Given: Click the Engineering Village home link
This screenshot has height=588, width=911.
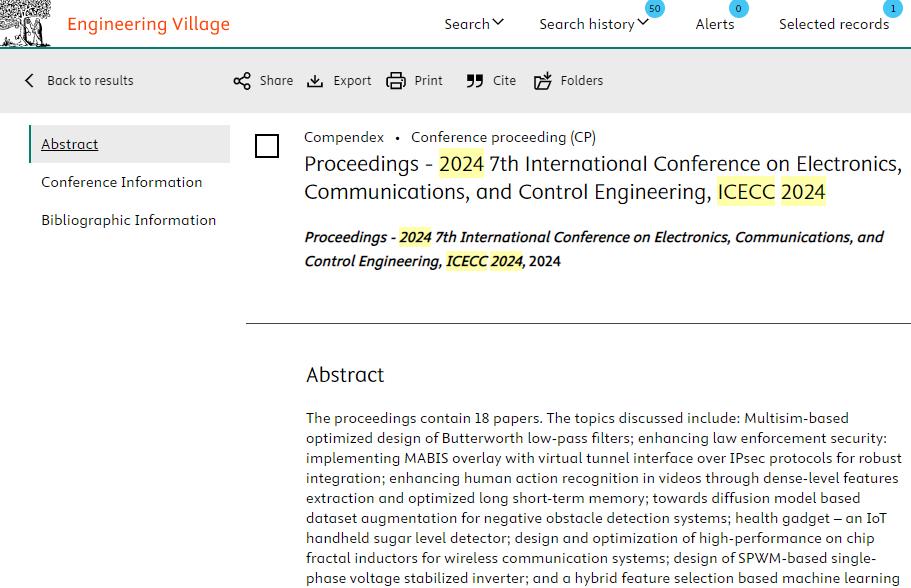Looking at the screenshot, I should pyautogui.click(x=148, y=24).
